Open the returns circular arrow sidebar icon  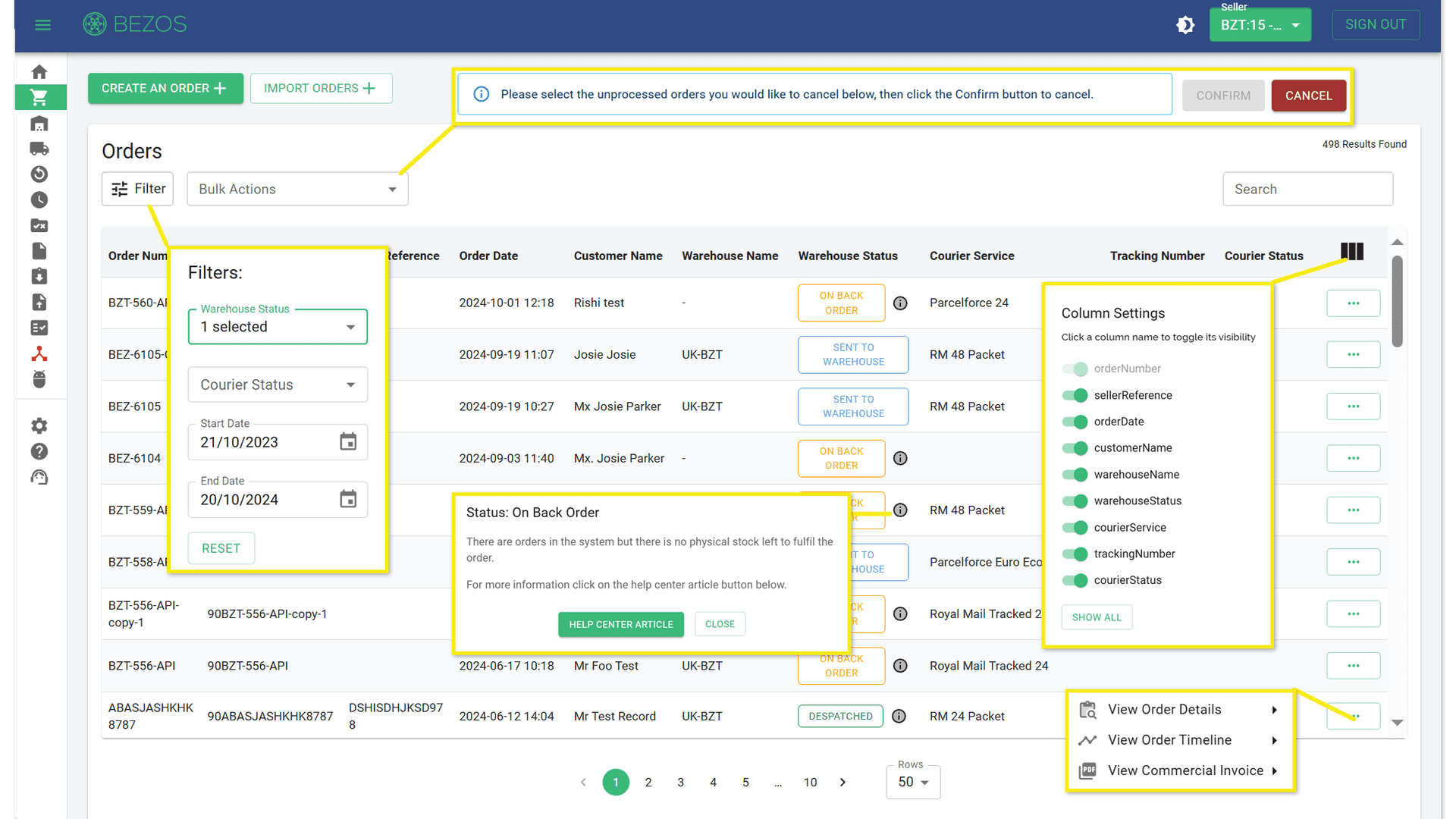coord(39,174)
